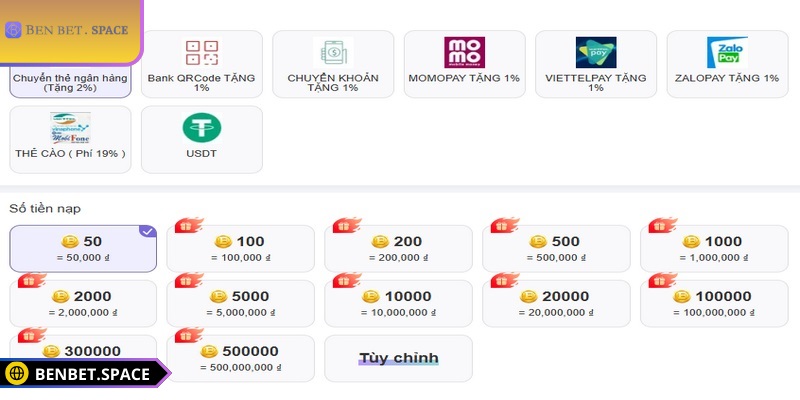
Task: Click the BEN BET . SPACE logo
Action: tap(68, 29)
